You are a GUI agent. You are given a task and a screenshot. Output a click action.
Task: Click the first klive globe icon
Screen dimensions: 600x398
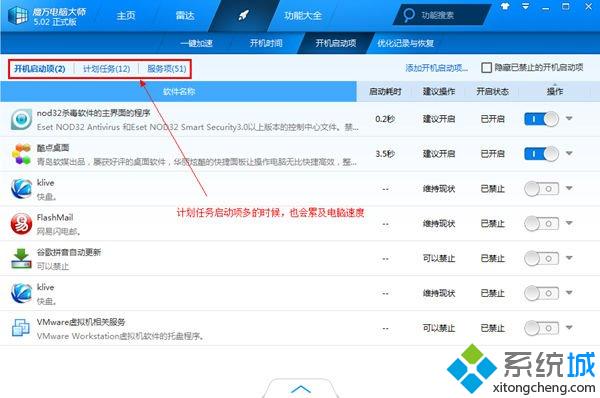[x=21, y=189]
